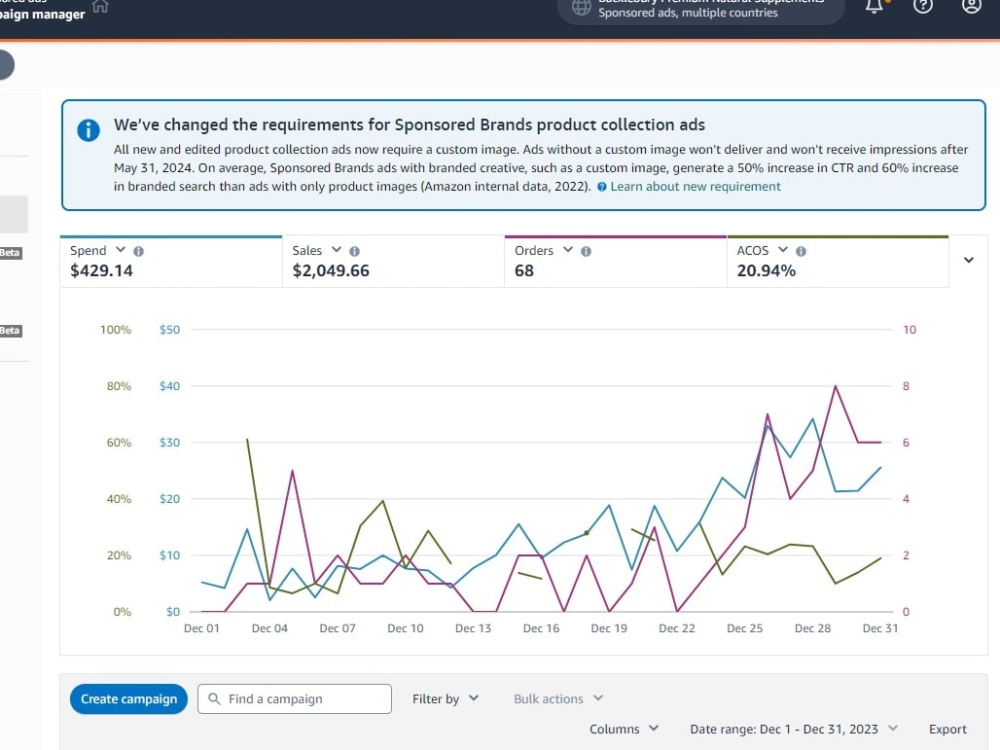Open the notifications bell icon
1000x750 pixels.
(874, 6)
